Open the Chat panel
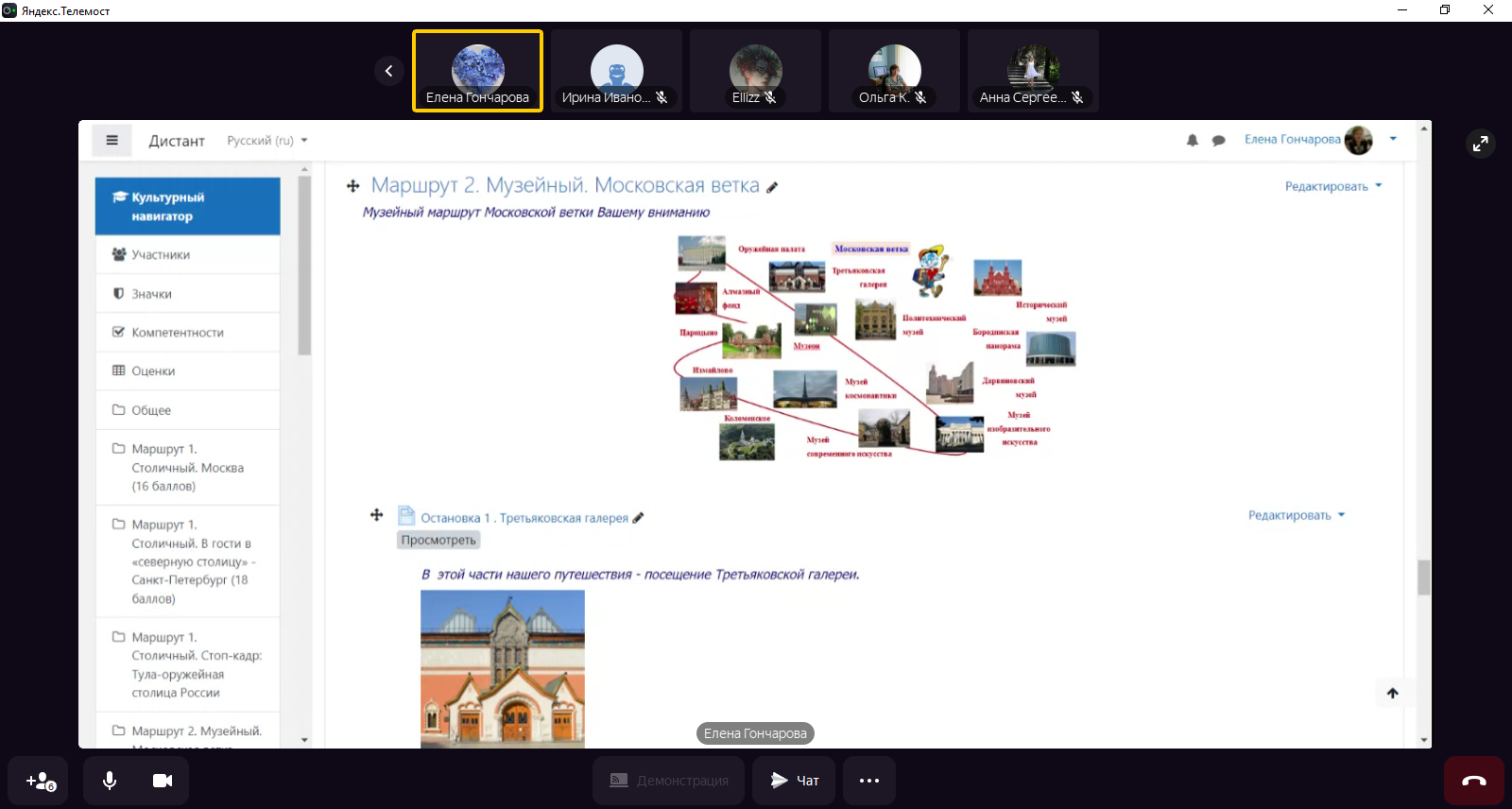The image size is (1512, 809). click(794, 781)
